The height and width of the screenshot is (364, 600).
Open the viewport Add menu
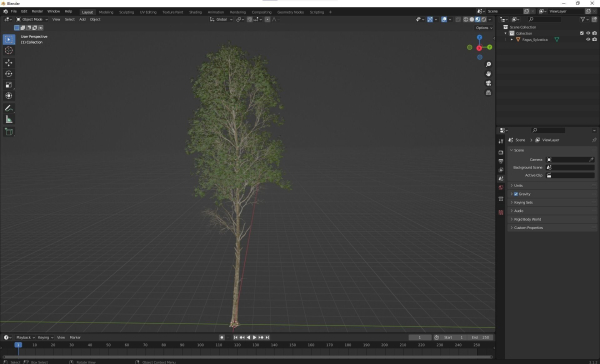click(x=82, y=19)
